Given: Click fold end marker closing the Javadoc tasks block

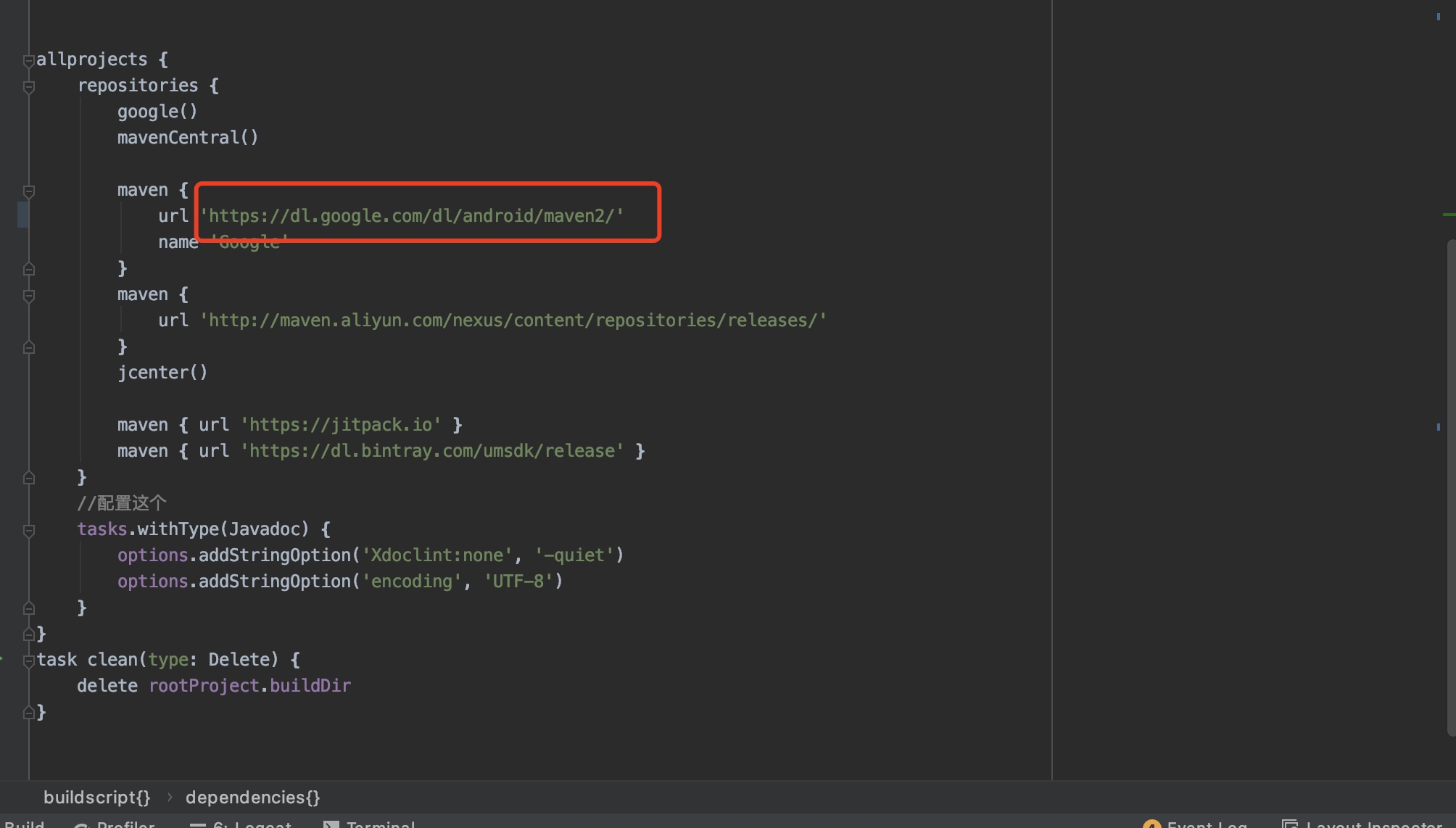Looking at the screenshot, I should click(29, 608).
